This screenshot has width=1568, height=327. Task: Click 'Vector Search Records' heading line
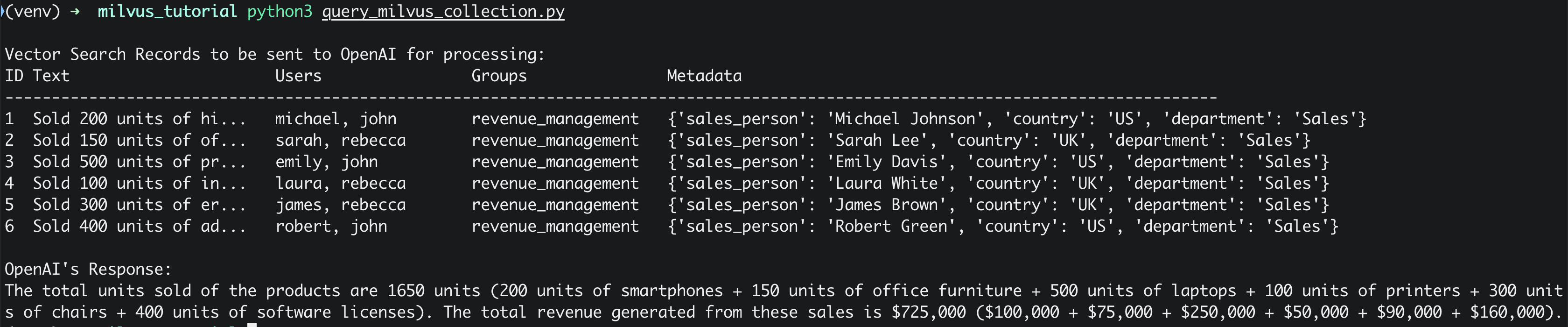coord(274,55)
